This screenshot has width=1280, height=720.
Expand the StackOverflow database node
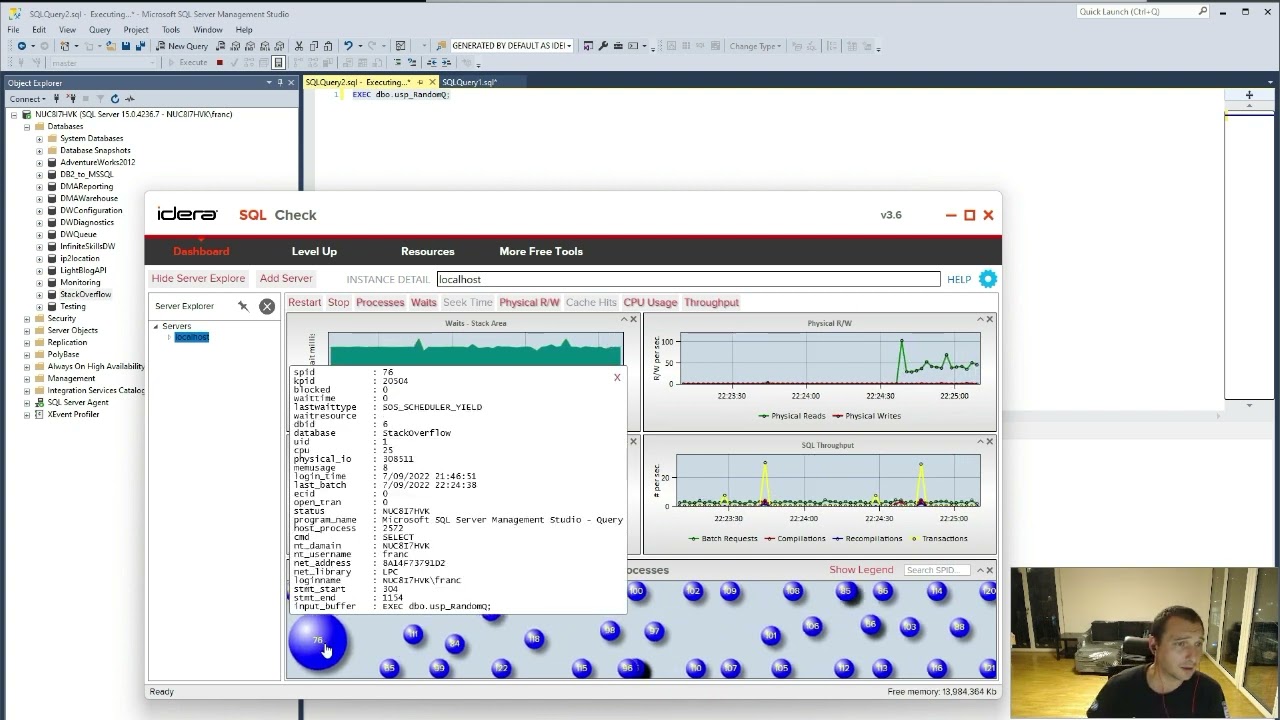coord(39,294)
